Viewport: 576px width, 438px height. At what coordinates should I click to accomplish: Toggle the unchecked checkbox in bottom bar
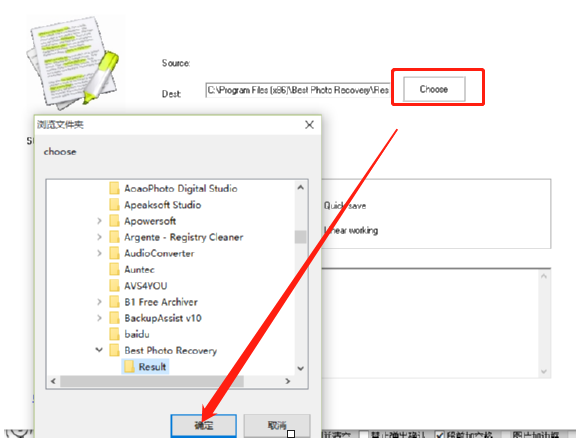363,435
